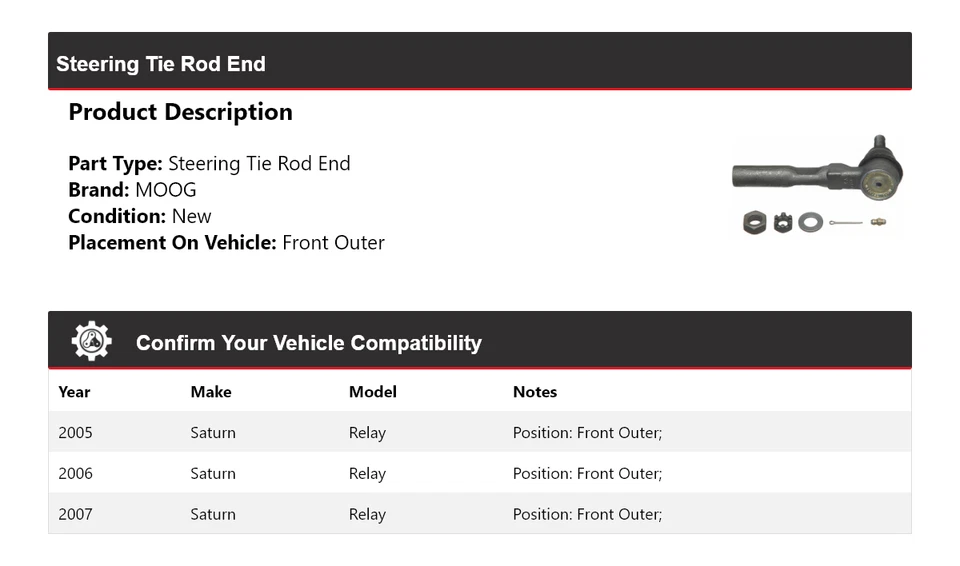Click the Confirm Your Vehicle Compatibility heading

(308, 343)
